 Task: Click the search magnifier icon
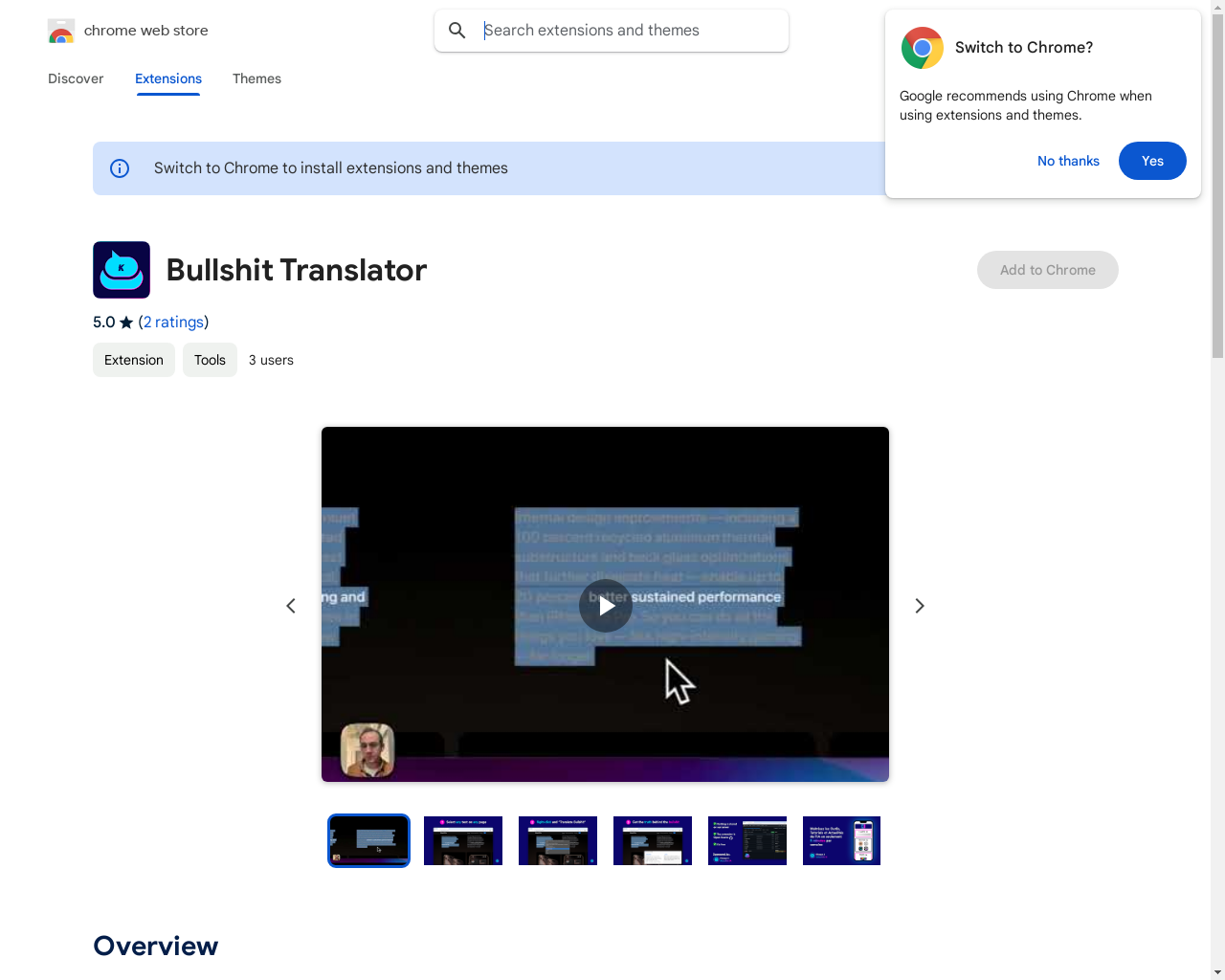[x=457, y=31]
